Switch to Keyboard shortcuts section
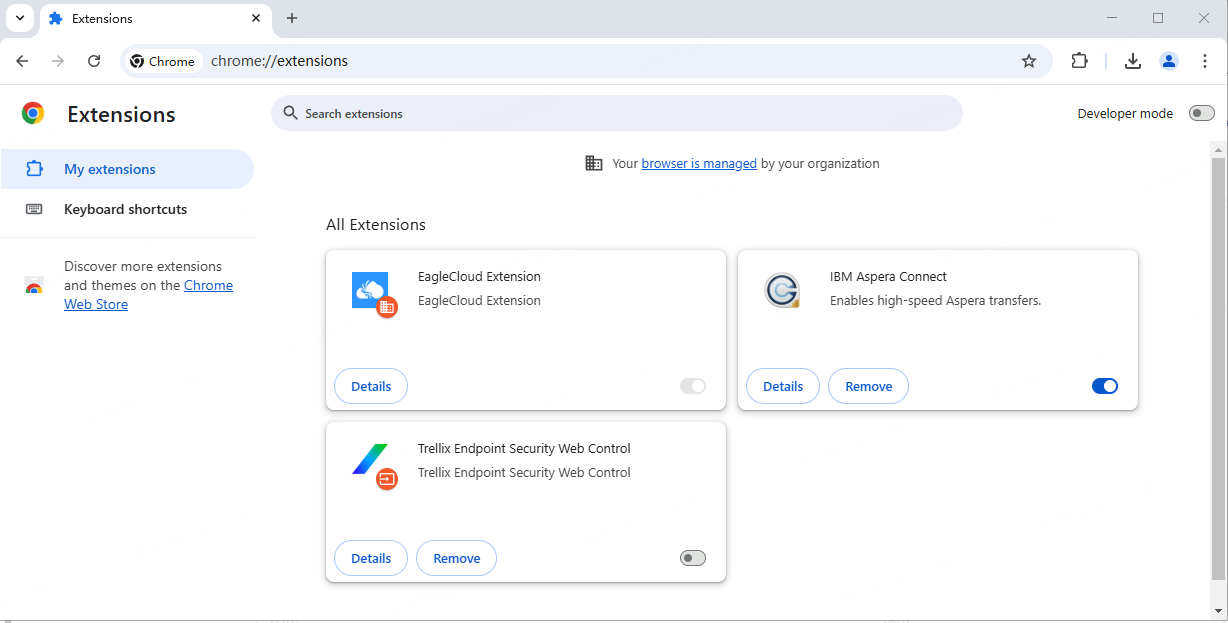The width and height of the screenshot is (1228, 623). pos(125,209)
